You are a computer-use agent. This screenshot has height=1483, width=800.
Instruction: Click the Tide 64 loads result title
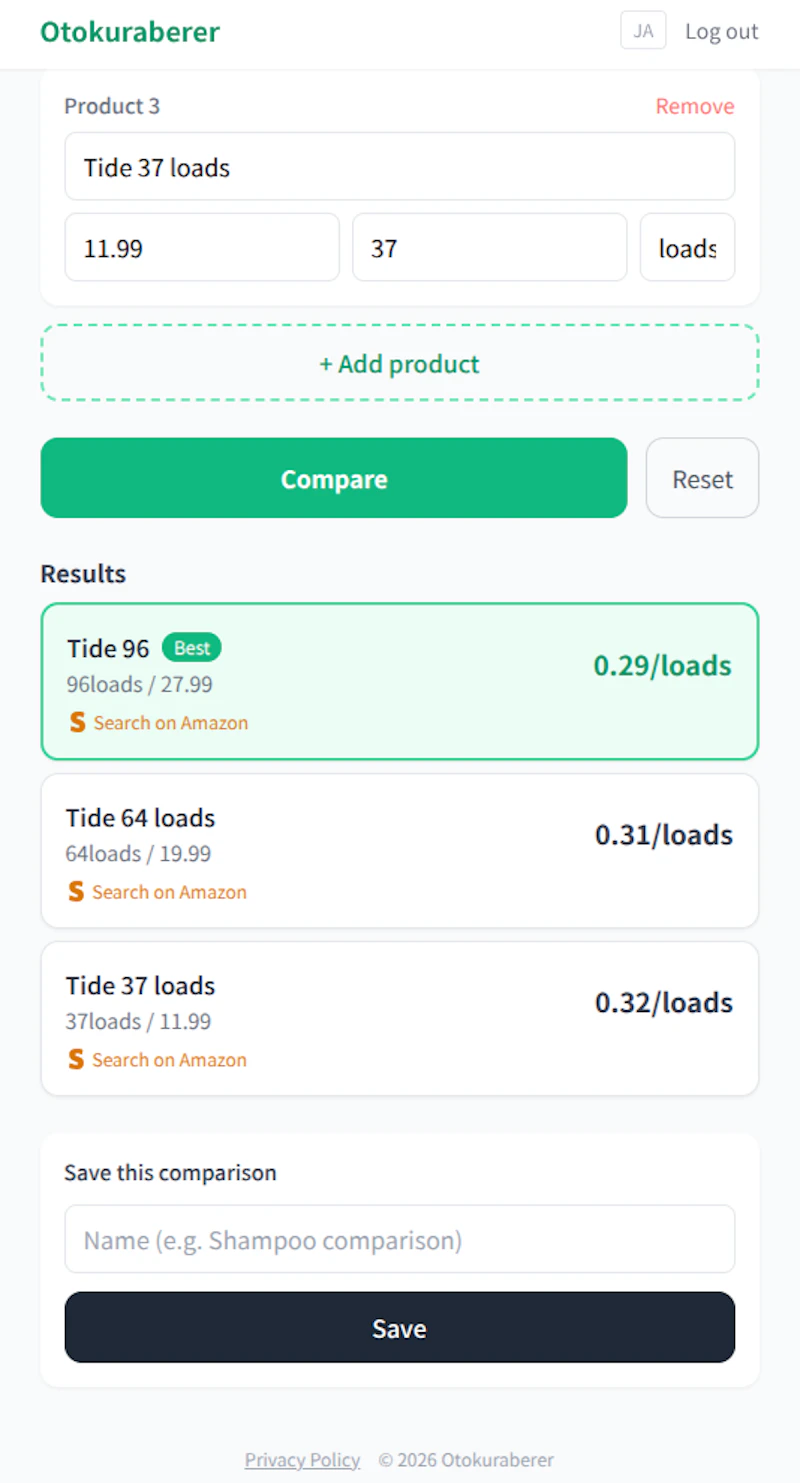(141, 818)
